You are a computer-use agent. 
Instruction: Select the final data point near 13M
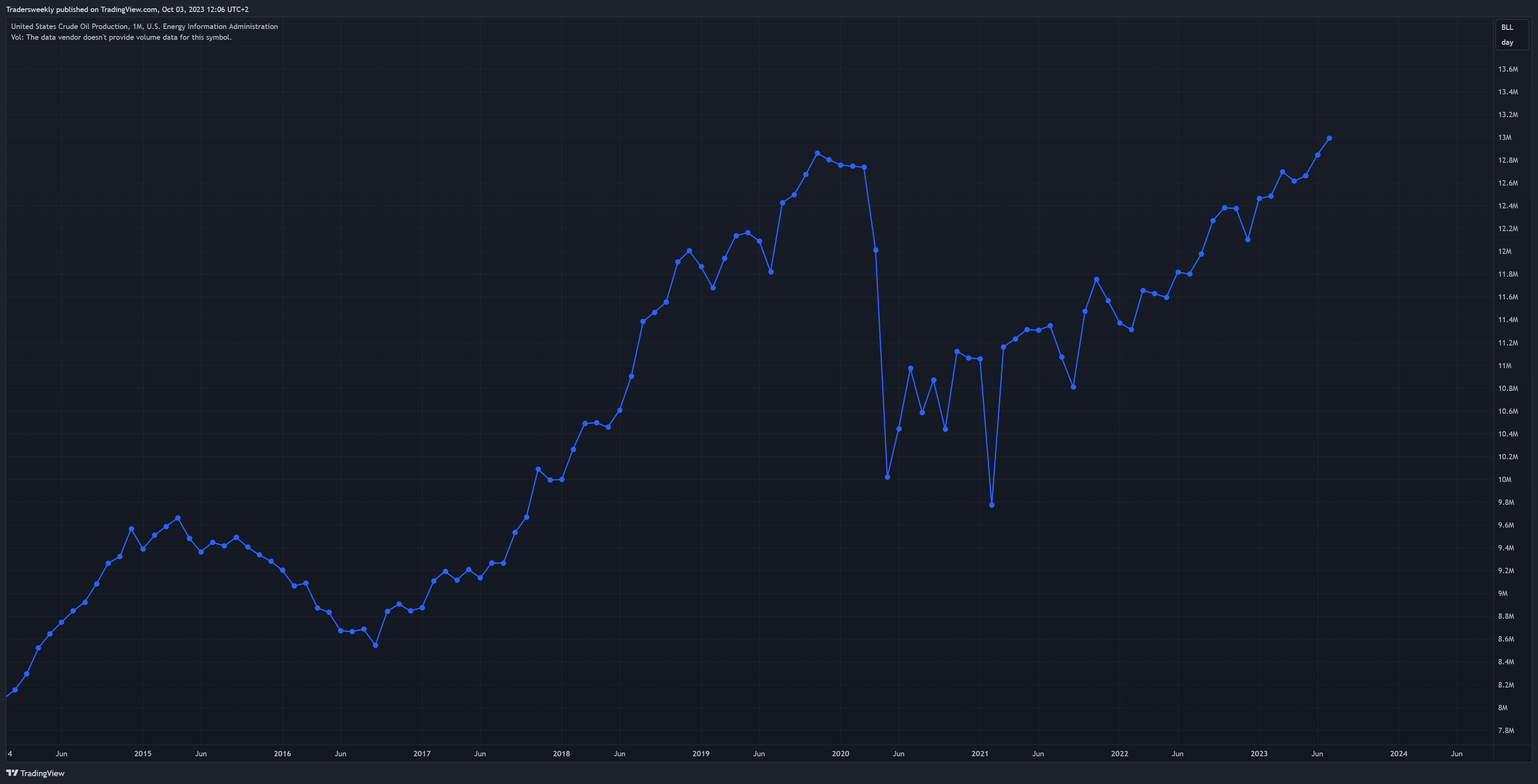(x=1329, y=138)
